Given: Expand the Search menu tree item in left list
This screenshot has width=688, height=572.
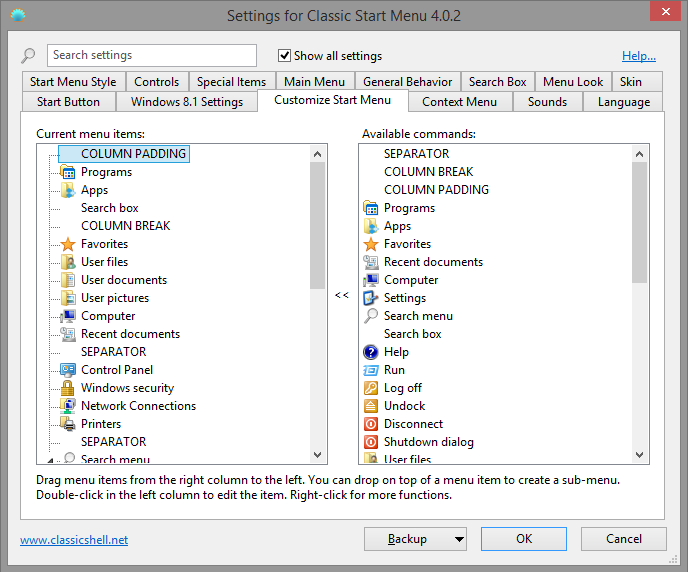Looking at the screenshot, I should pos(50,461).
